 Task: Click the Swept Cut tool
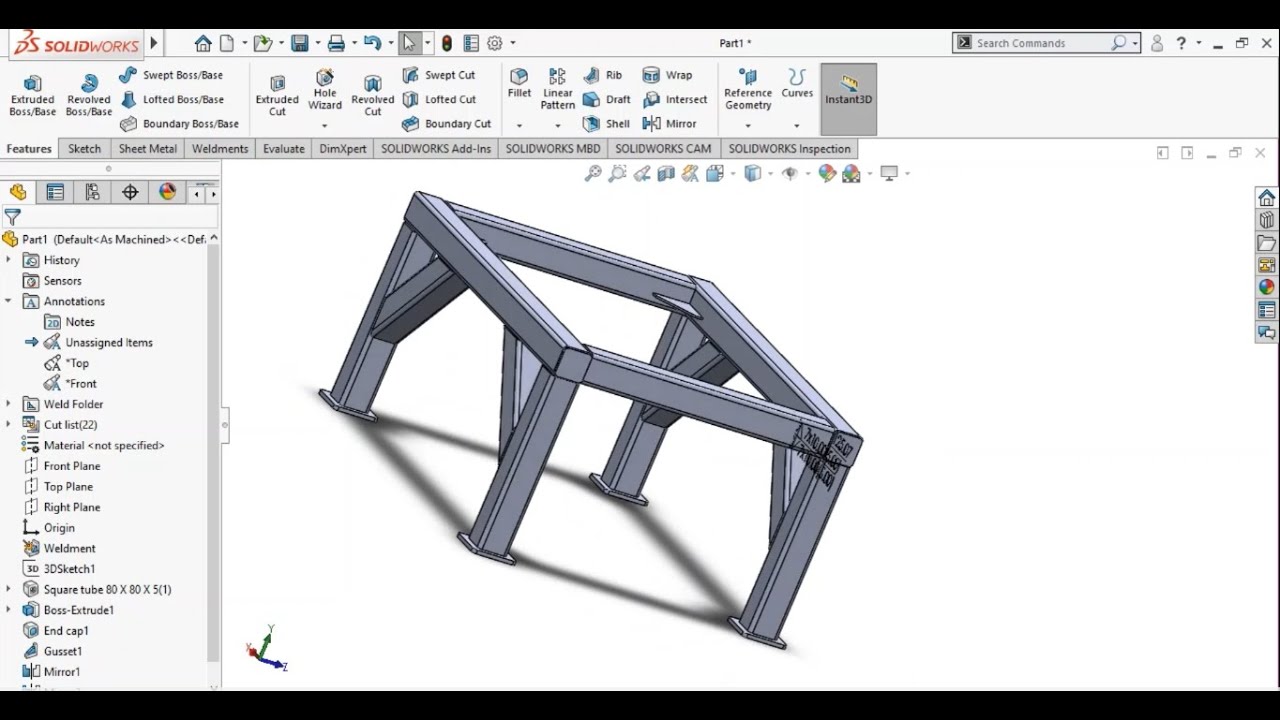coord(438,75)
